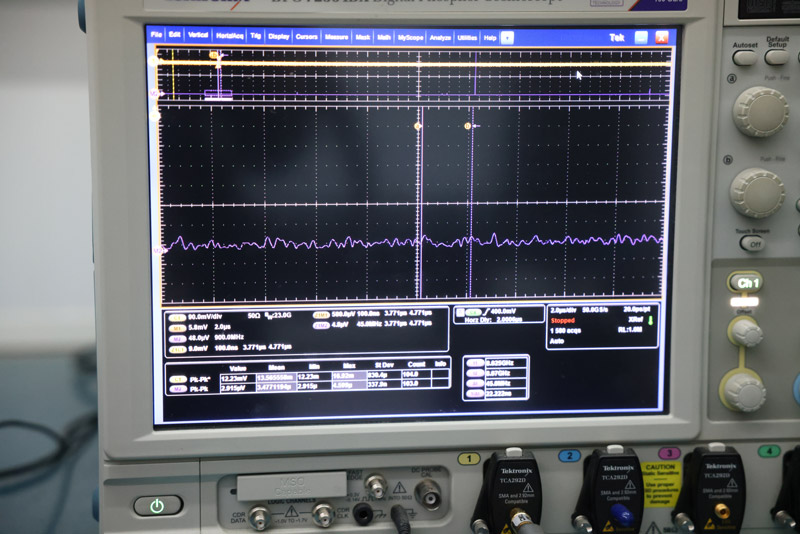Click the M1 math waveform badge

(177, 328)
